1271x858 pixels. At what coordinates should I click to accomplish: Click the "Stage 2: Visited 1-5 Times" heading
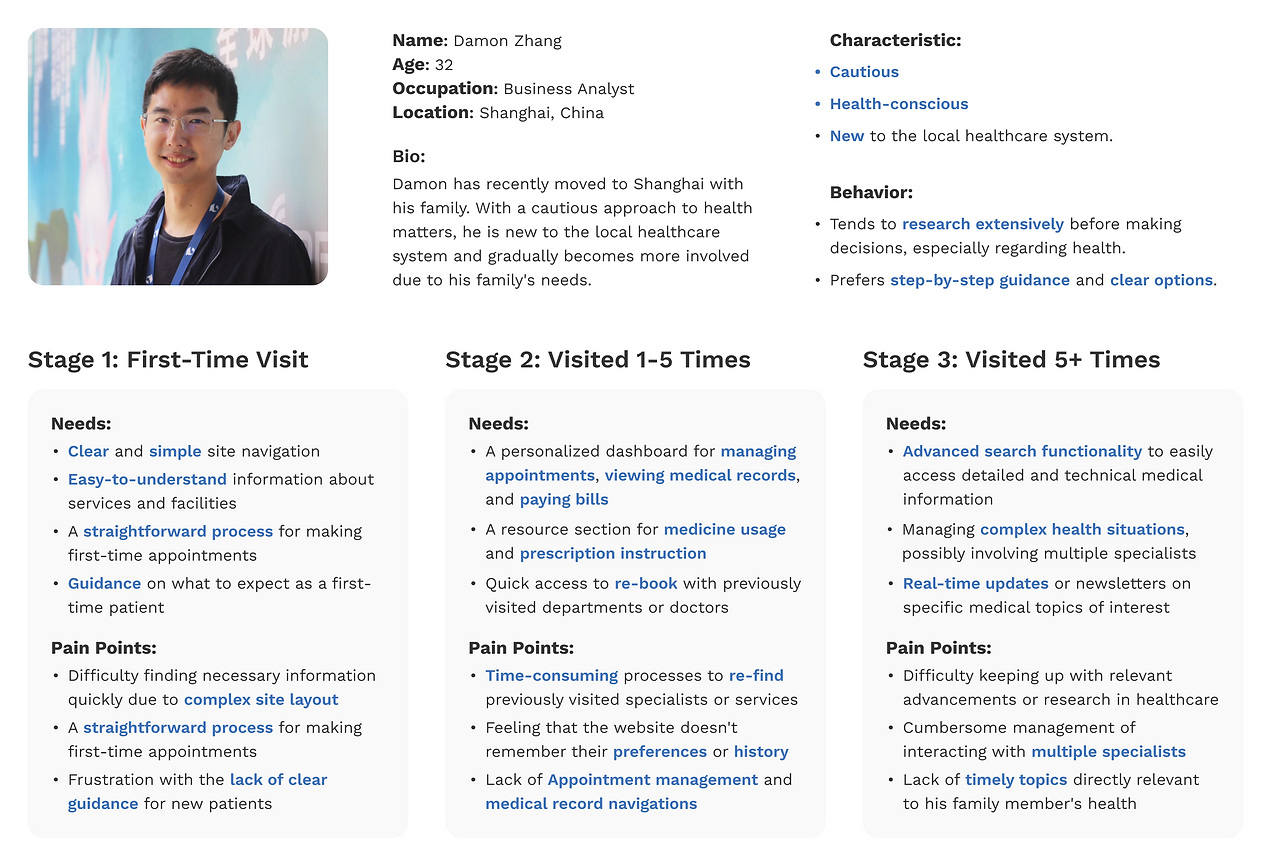(x=597, y=360)
